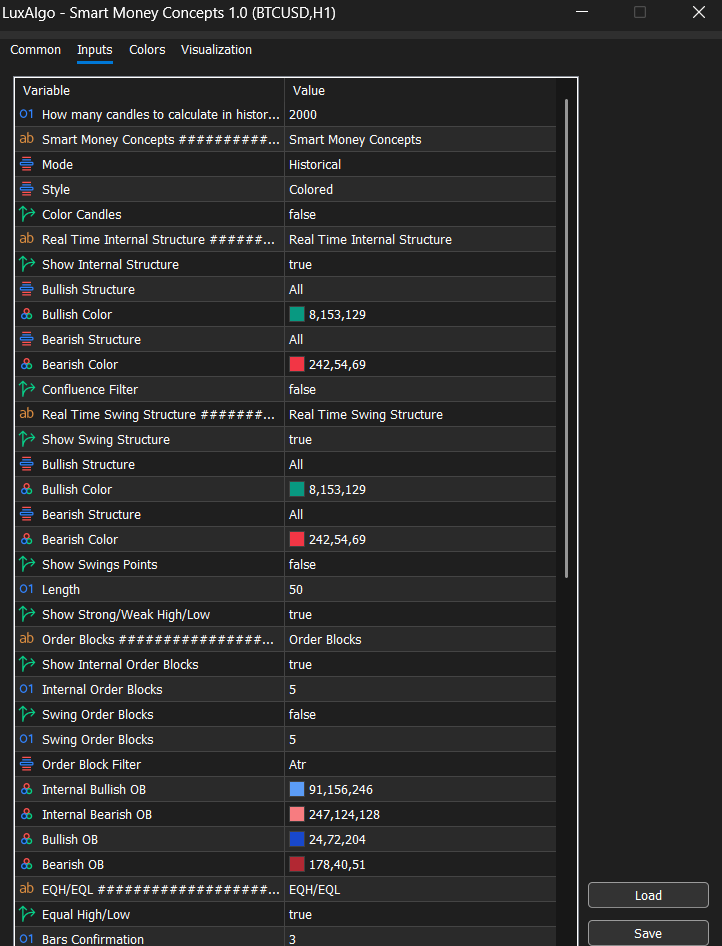Viewport: 722px width, 946px height.
Task: Click the Variable column header
Action: click(150, 90)
